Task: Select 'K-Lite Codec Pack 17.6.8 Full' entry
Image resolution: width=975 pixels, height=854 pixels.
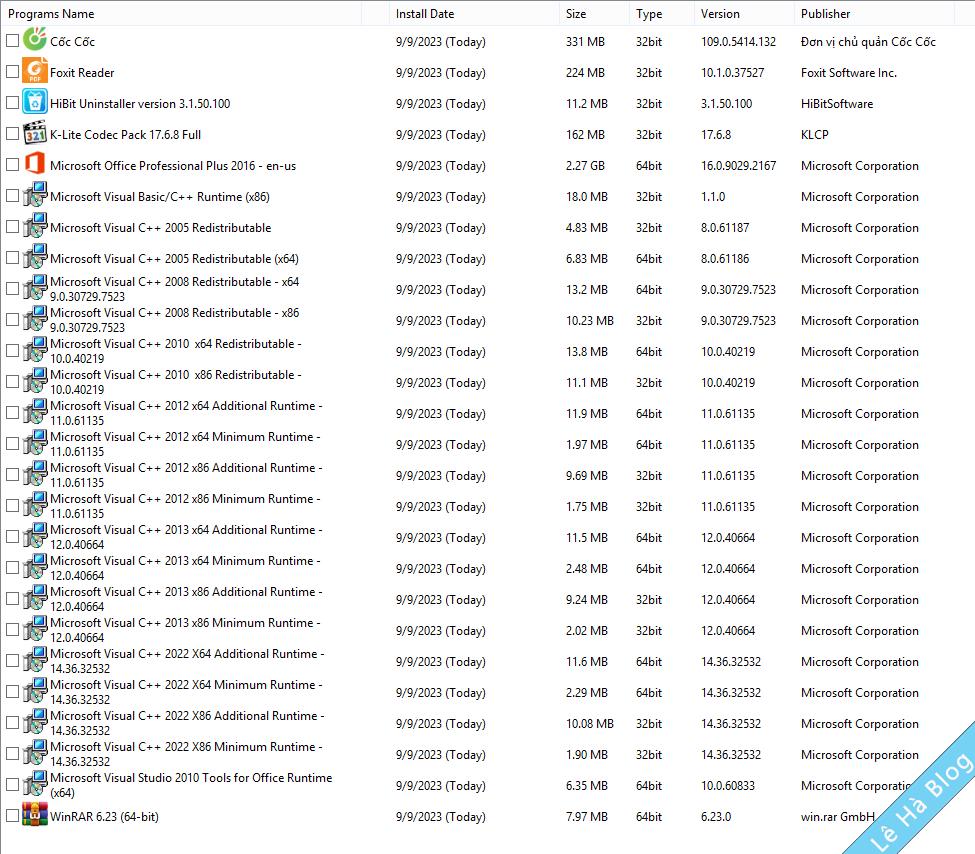Action: (125, 135)
